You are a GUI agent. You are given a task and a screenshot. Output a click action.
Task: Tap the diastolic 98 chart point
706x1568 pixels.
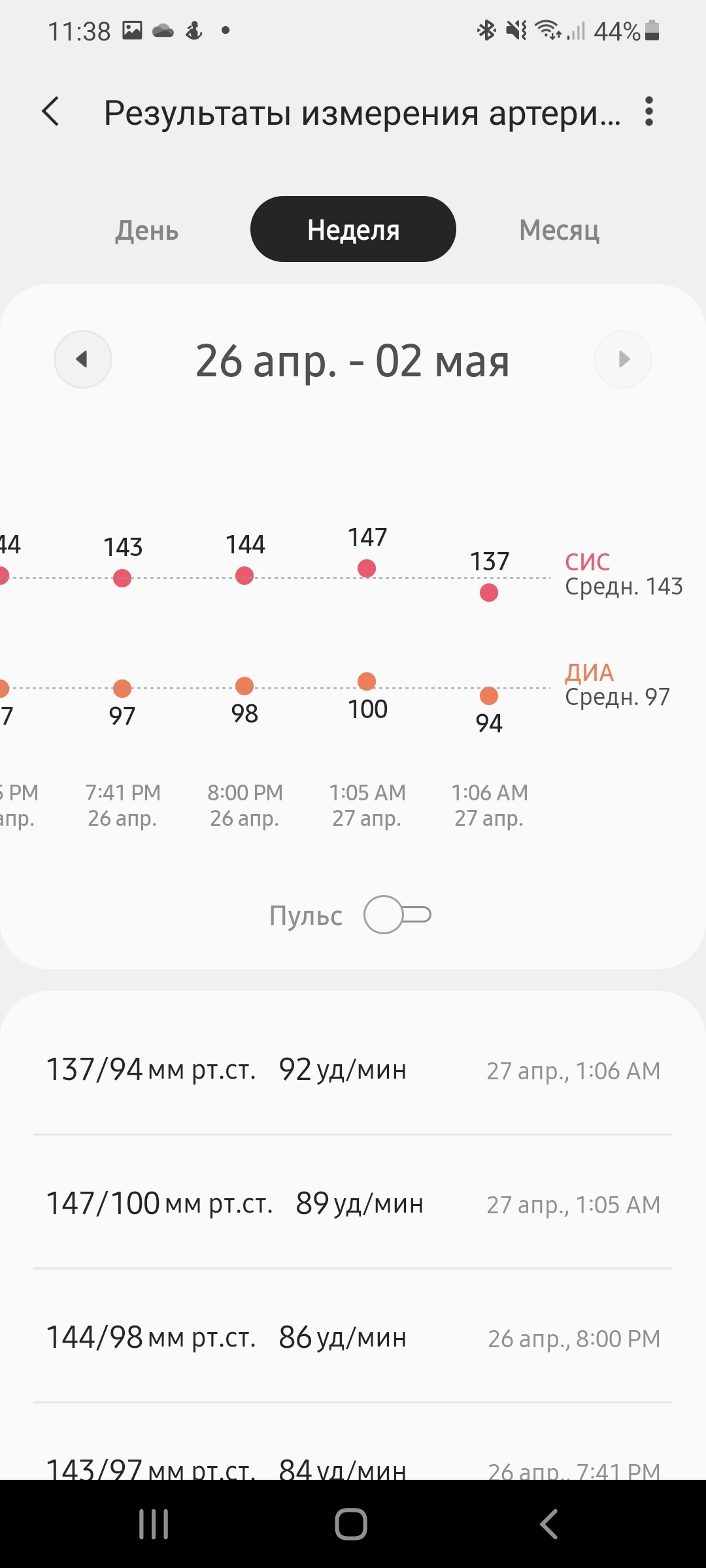(244, 686)
